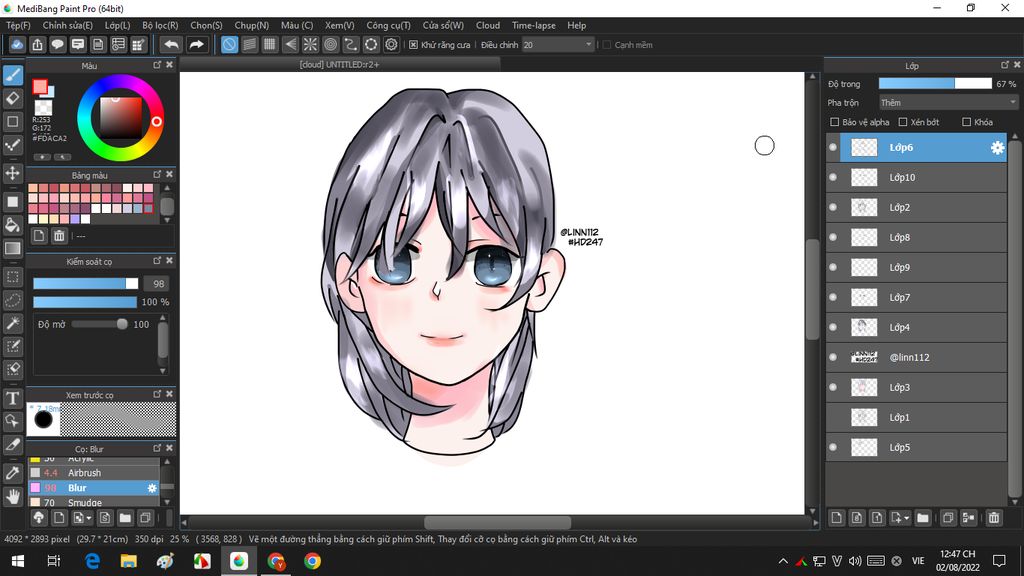Select layer Lớp3
The image size is (1024, 576).
(916, 388)
